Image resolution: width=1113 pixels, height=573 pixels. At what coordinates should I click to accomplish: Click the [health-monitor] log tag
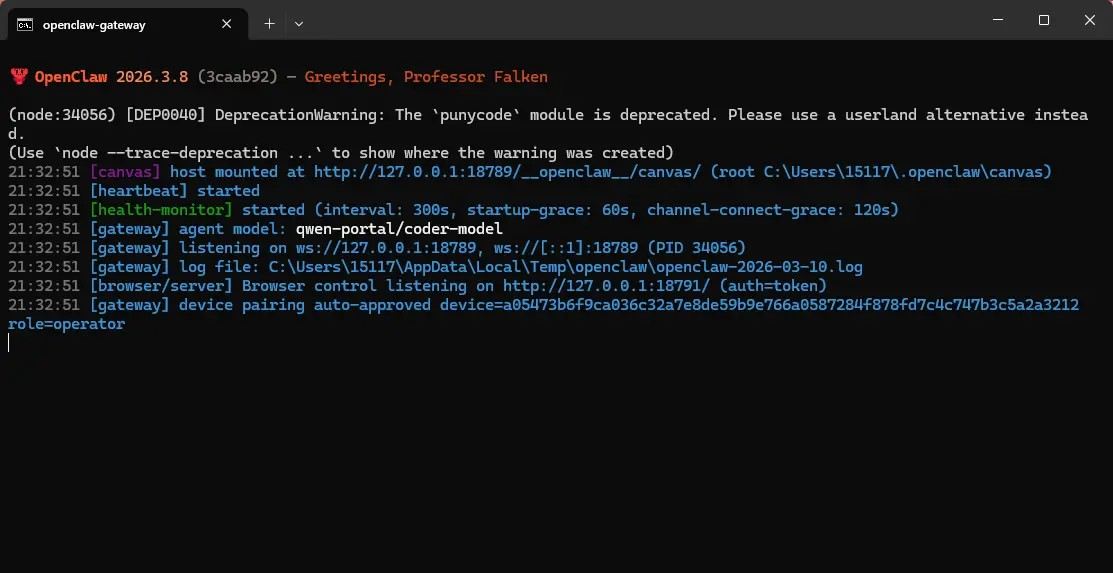[x=161, y=210]
